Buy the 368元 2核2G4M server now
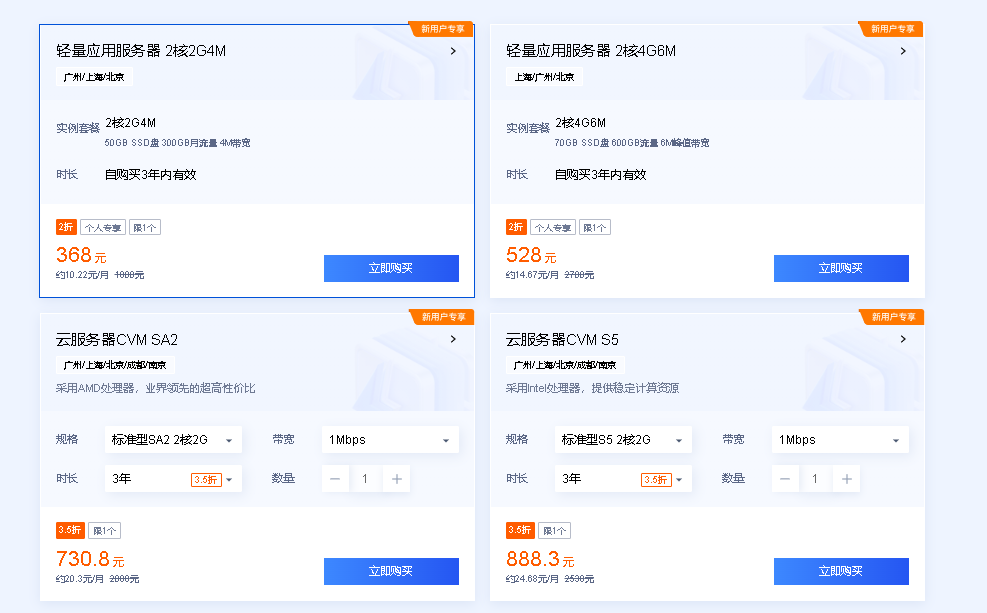This screenshot has height=613, width=987. pos(391,268)
